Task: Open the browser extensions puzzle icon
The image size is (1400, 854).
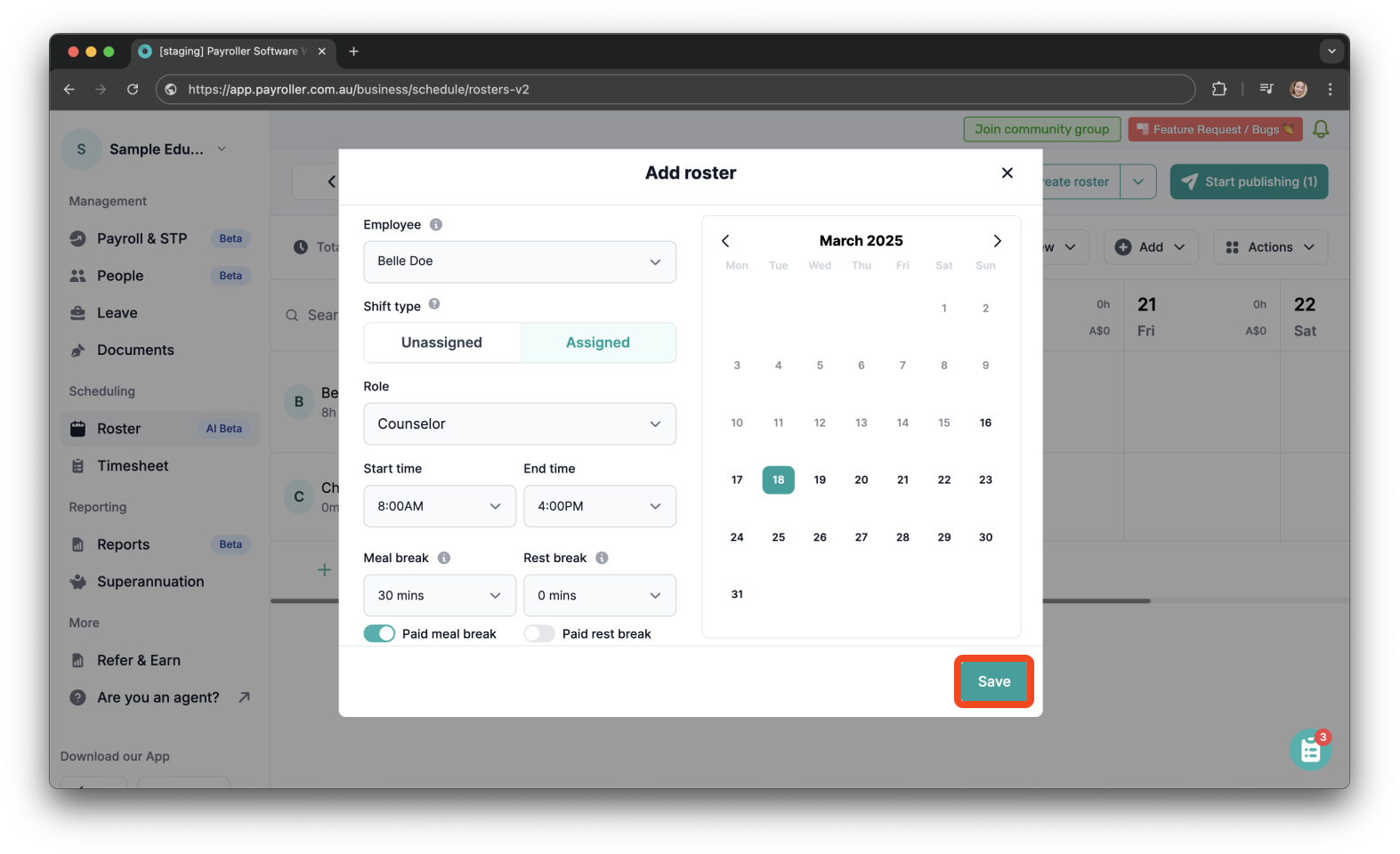Action: 1219,89
